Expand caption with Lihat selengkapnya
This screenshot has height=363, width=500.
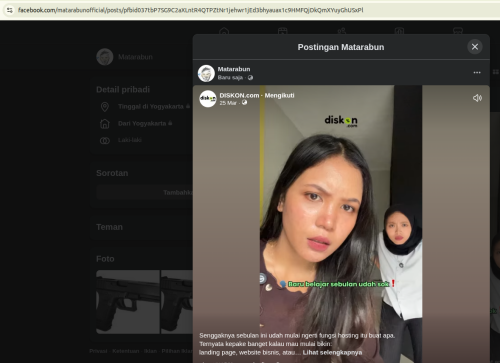[332, 352]
